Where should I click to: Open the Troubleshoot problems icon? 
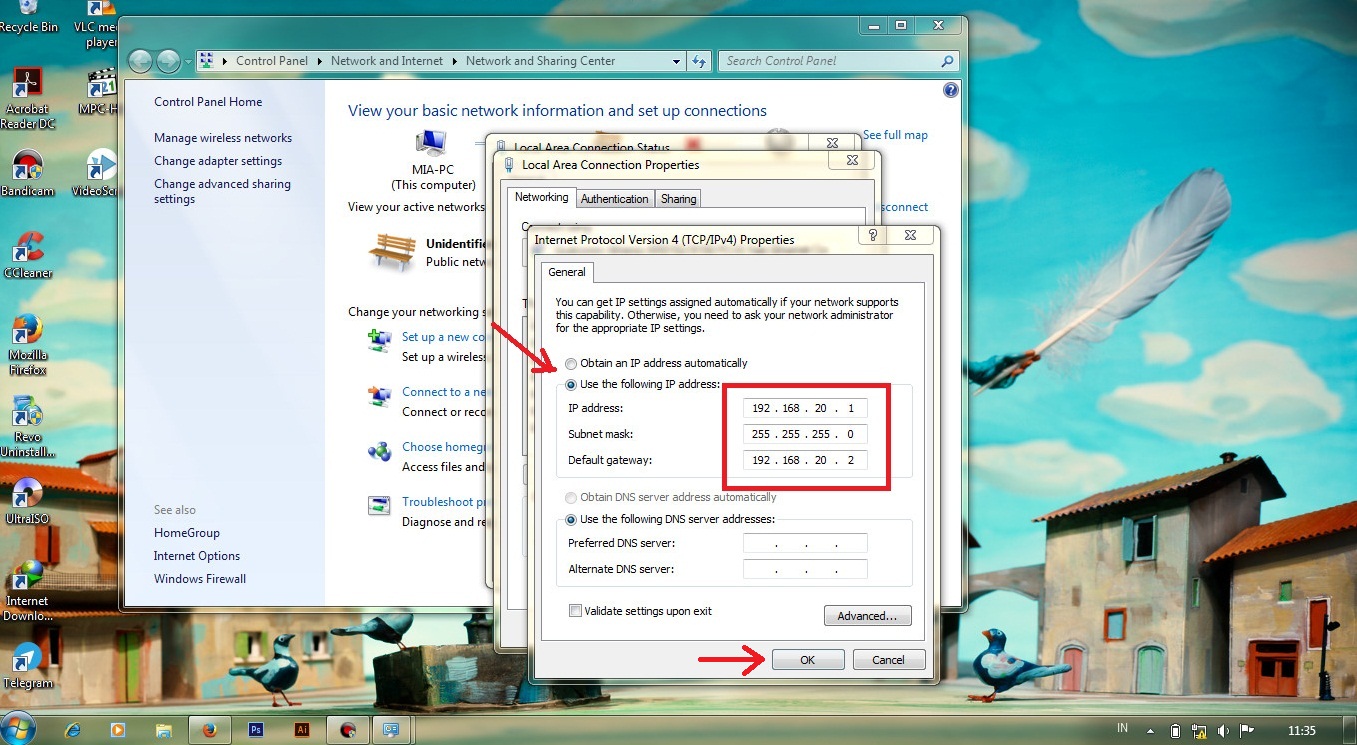(x=379, y=505)
